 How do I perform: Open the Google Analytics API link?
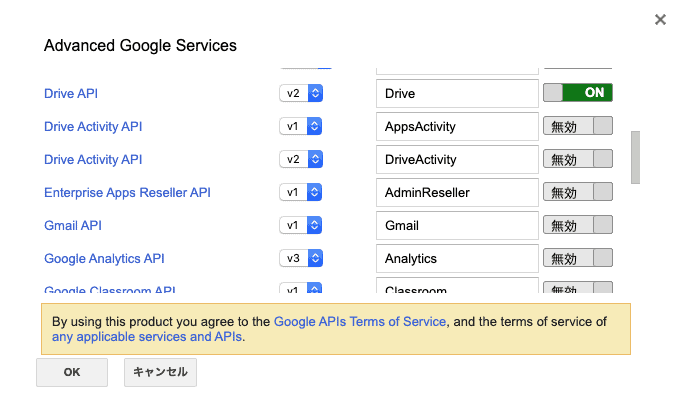point(104,258)
